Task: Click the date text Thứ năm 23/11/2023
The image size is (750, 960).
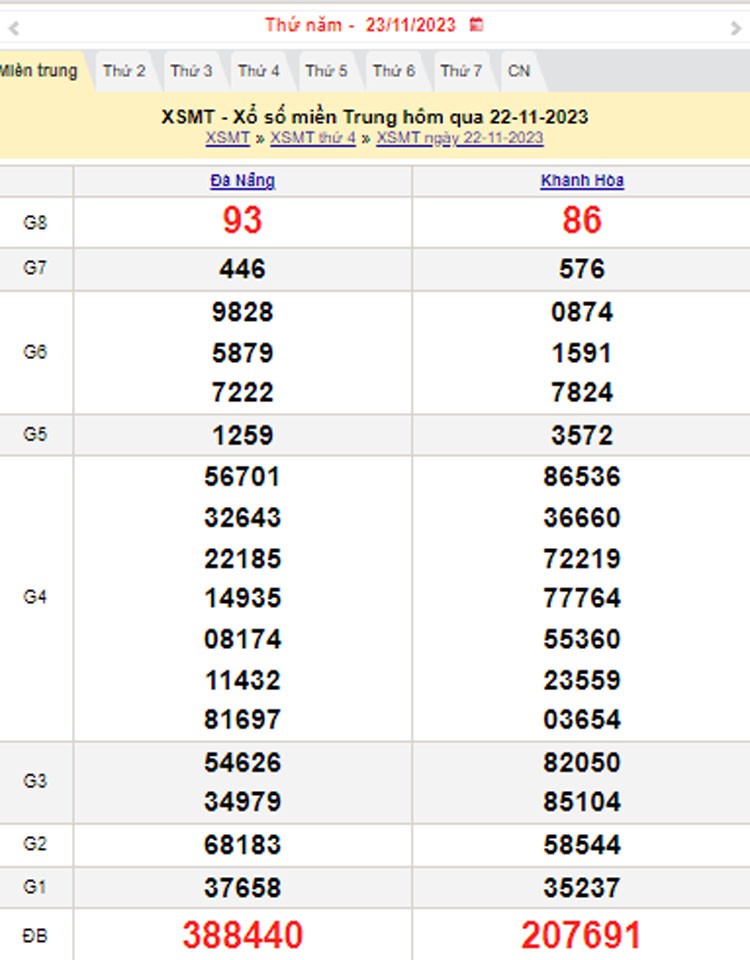Action: [x=360, y=25]
